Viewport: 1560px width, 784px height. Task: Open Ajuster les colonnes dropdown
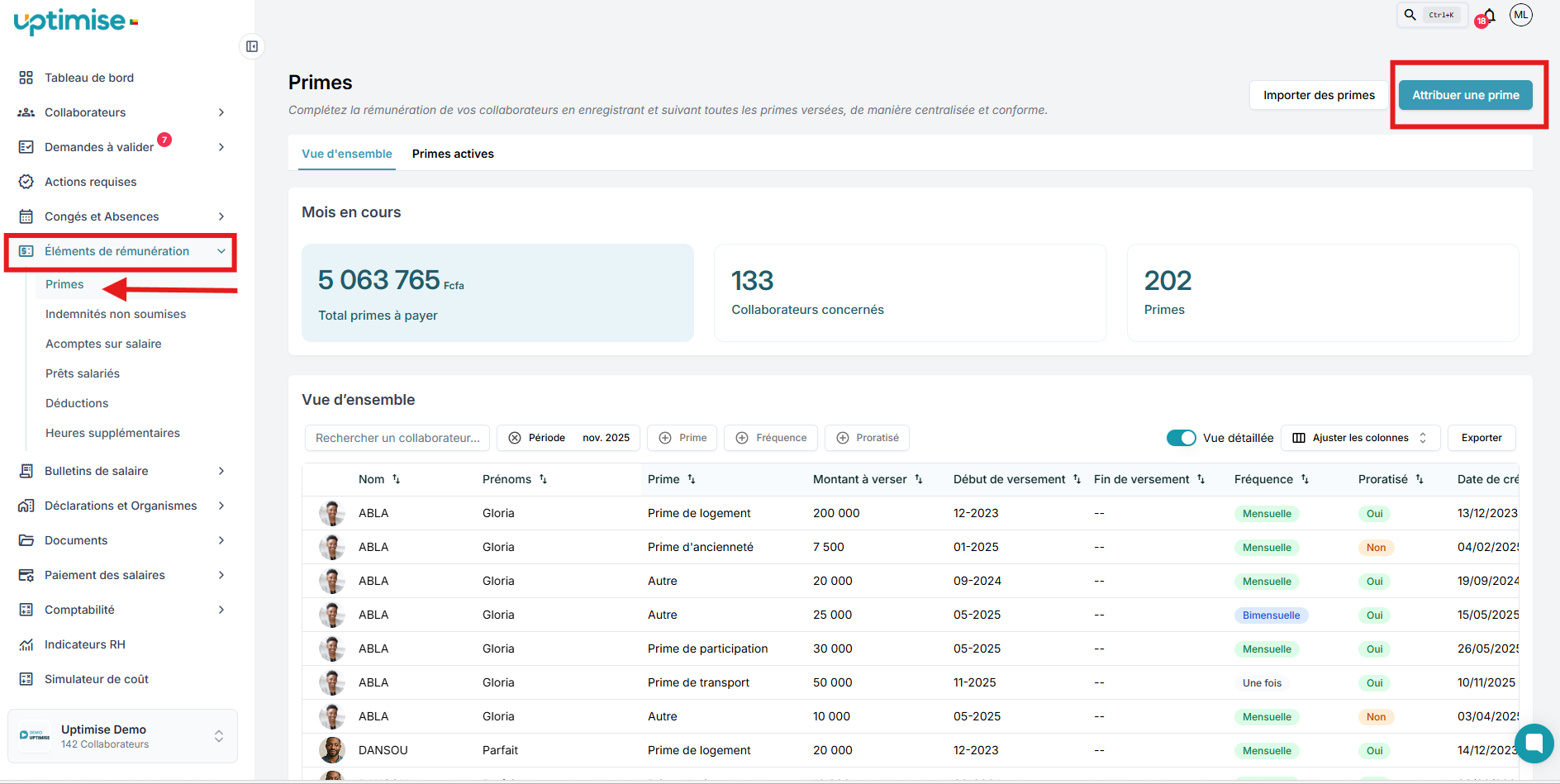pyautogui.click(x=1360, y=438)
